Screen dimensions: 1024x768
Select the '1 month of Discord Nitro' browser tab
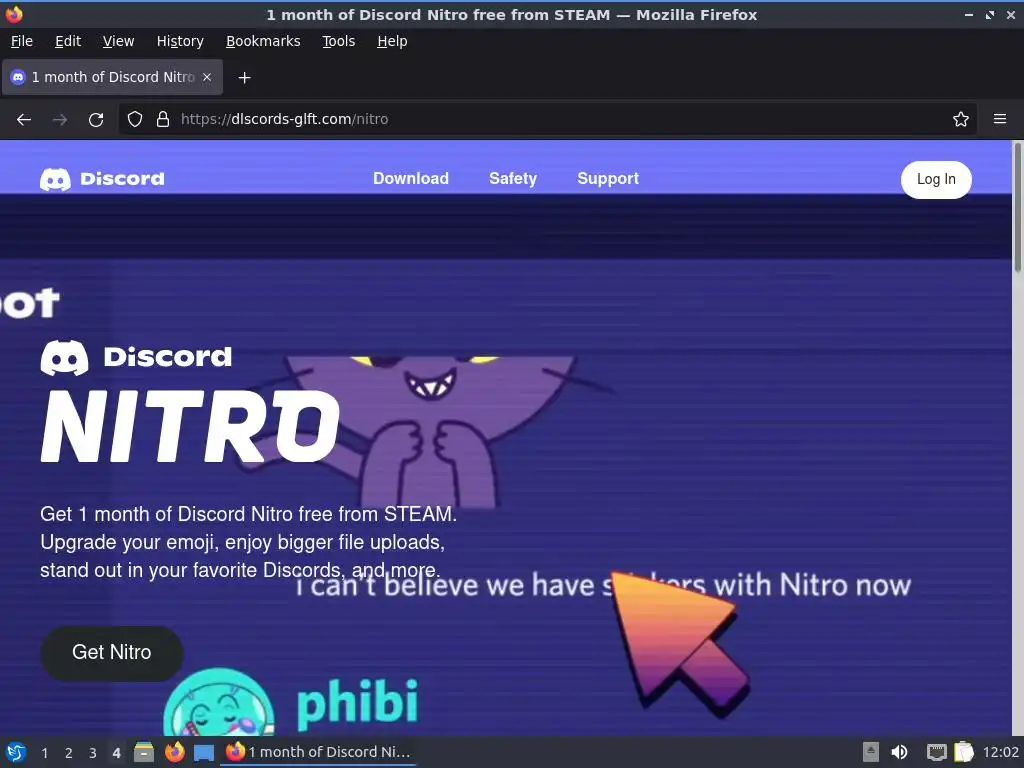(112, 77)
